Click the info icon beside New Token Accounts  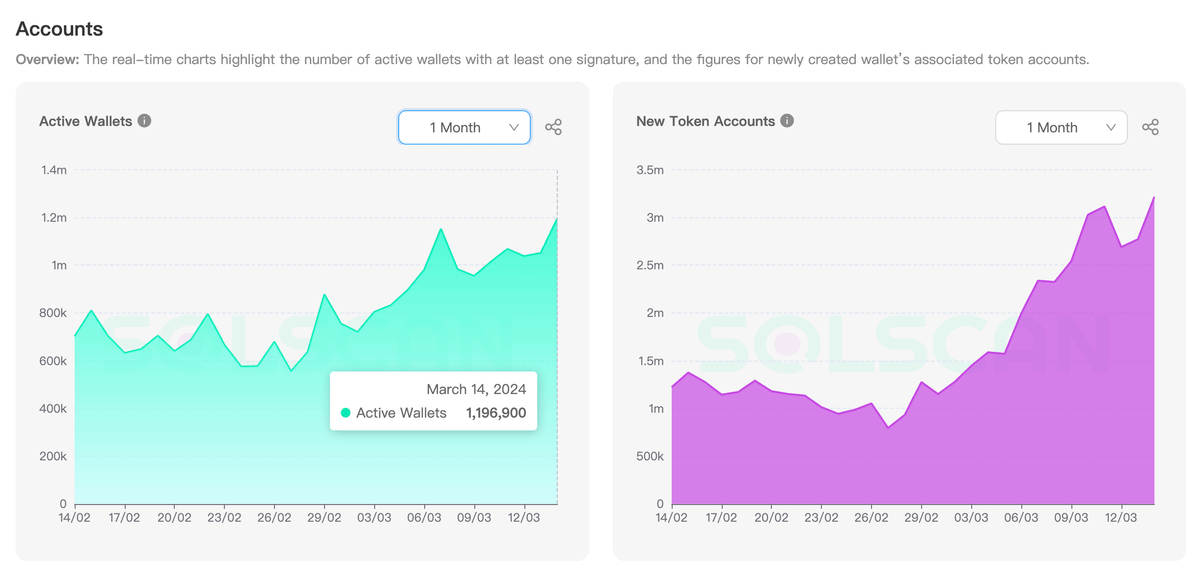point(787,121)
